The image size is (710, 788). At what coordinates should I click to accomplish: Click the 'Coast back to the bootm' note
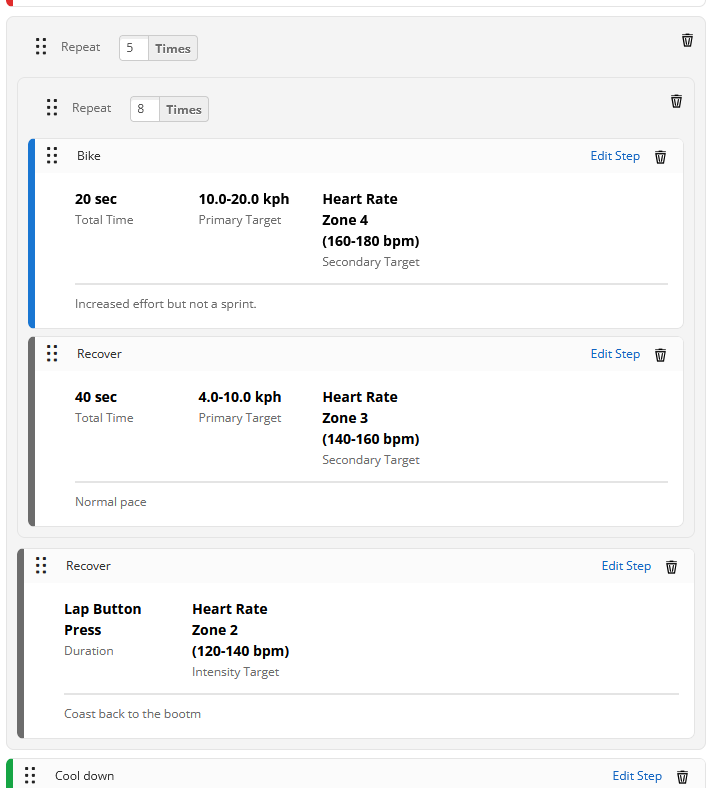[x=132, y=714]
